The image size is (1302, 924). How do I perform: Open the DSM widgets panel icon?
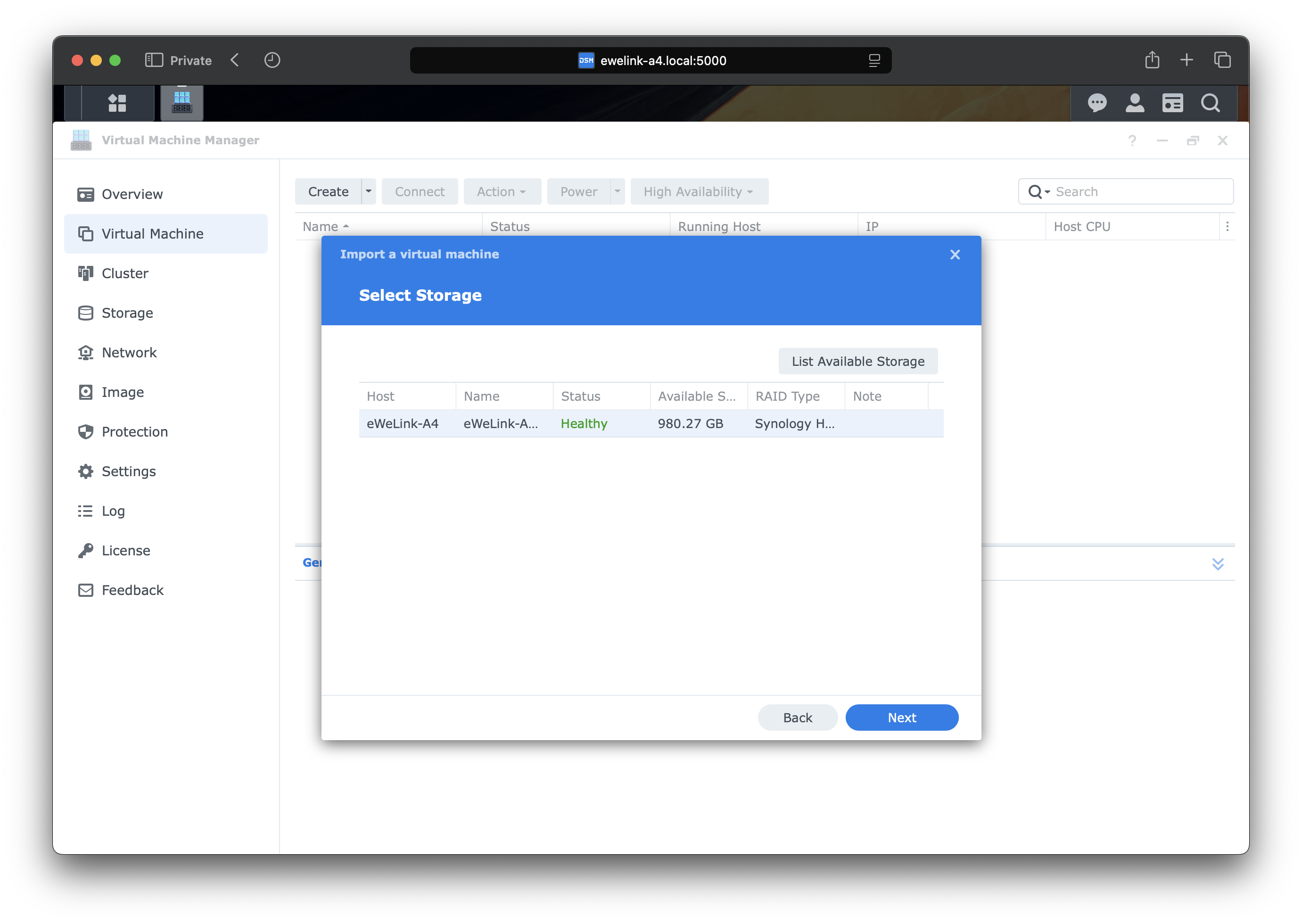point(1172,103)
